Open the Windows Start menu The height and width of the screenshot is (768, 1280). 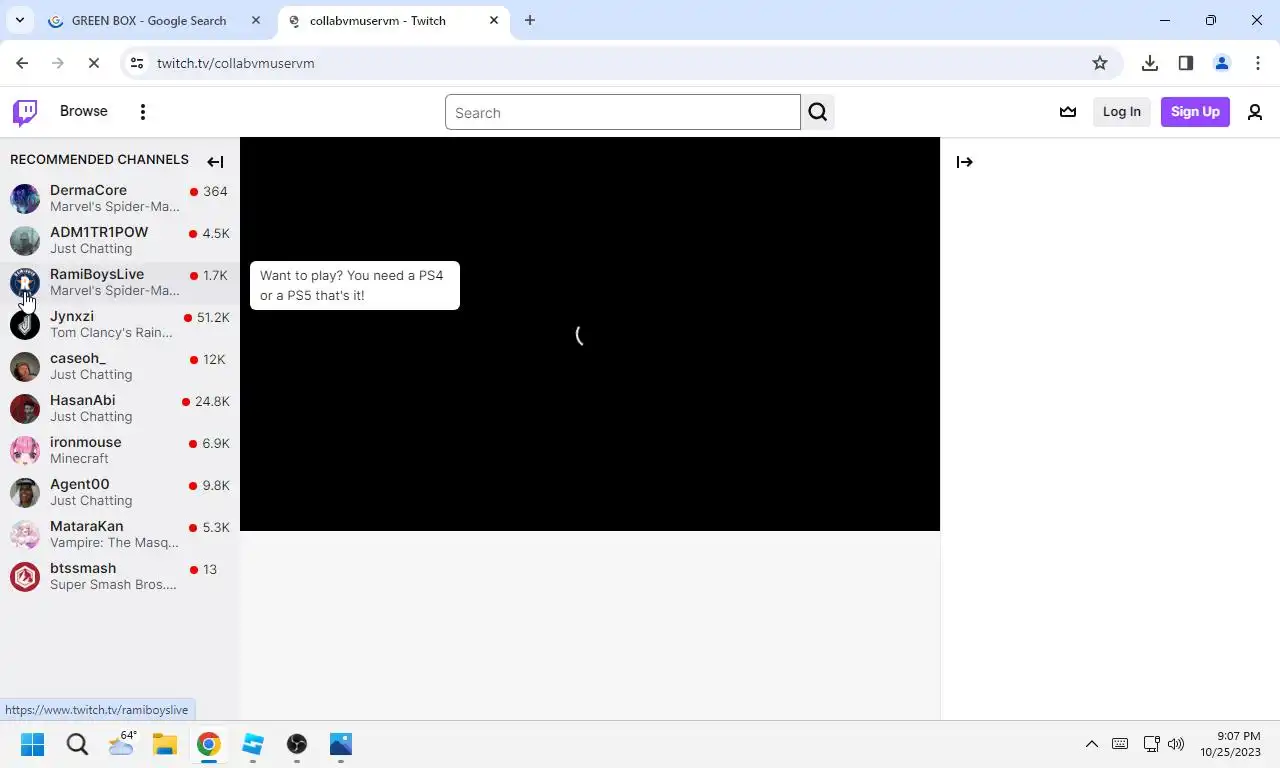point(33,744)
